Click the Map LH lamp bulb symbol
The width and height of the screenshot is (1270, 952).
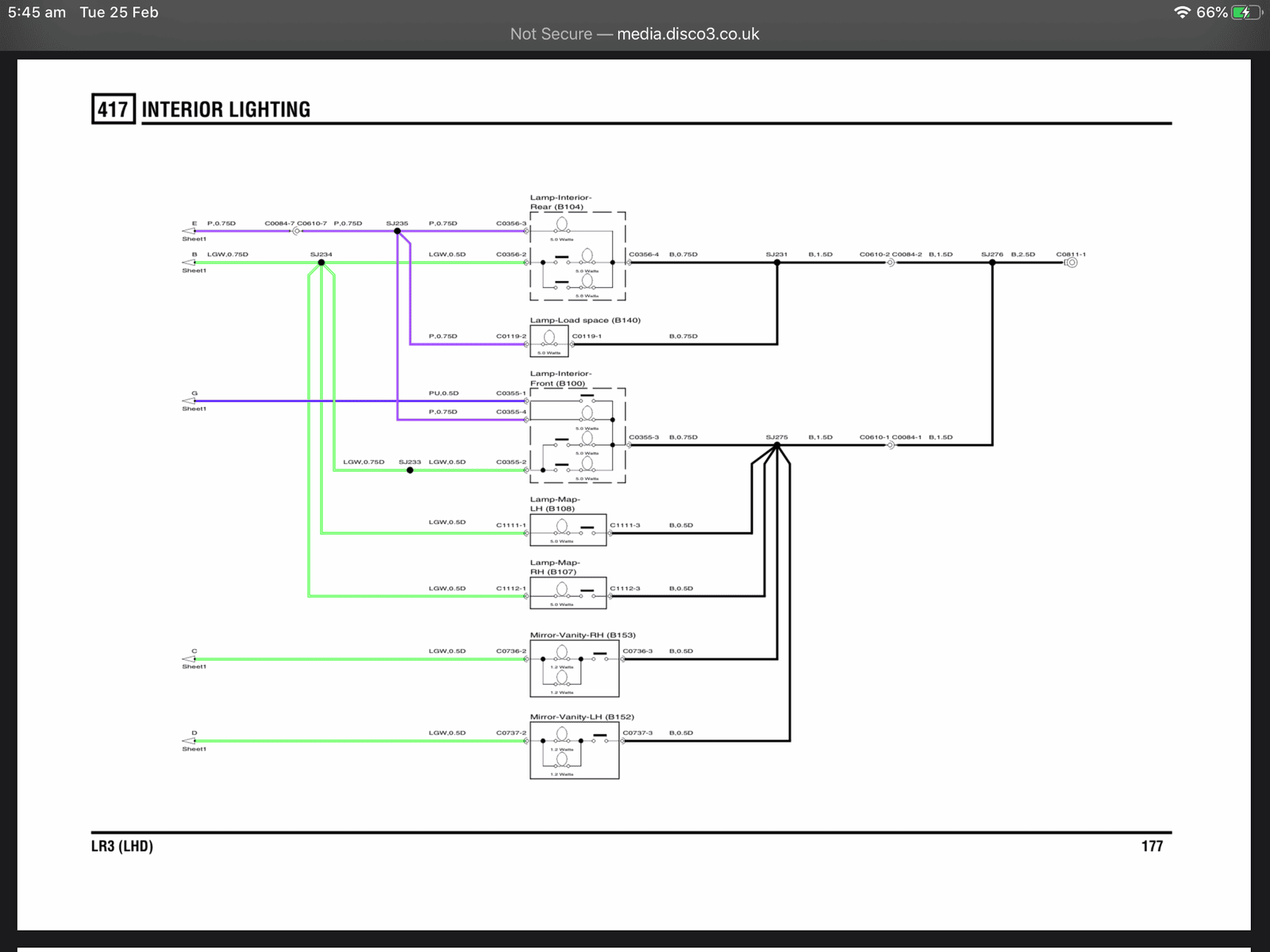[562, 527]
